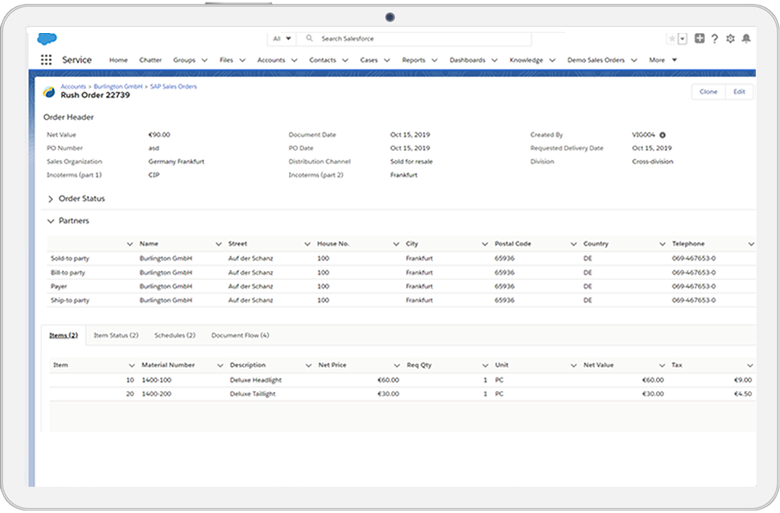This screenshot has height=513, width=780.
Task: Select the Items (2) tab
Action: pyautogui.click(x=64, y=335)
